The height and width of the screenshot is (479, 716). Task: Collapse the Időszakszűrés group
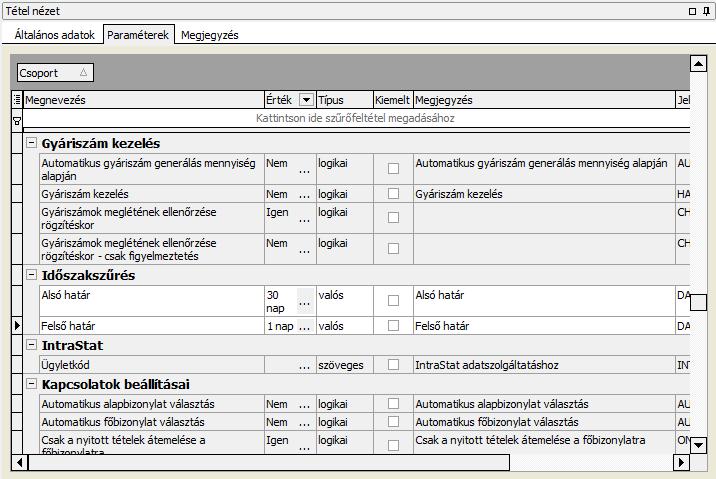[x=31, y=275]
